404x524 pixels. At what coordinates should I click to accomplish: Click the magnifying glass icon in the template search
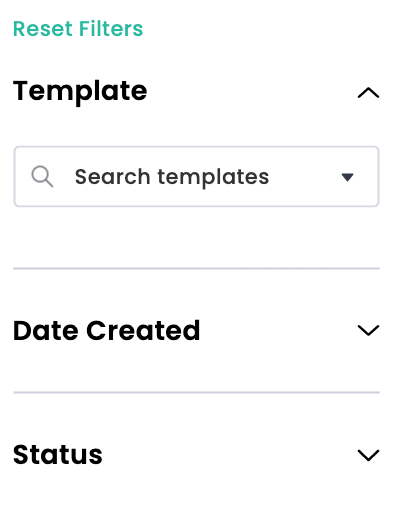(42, 176)
